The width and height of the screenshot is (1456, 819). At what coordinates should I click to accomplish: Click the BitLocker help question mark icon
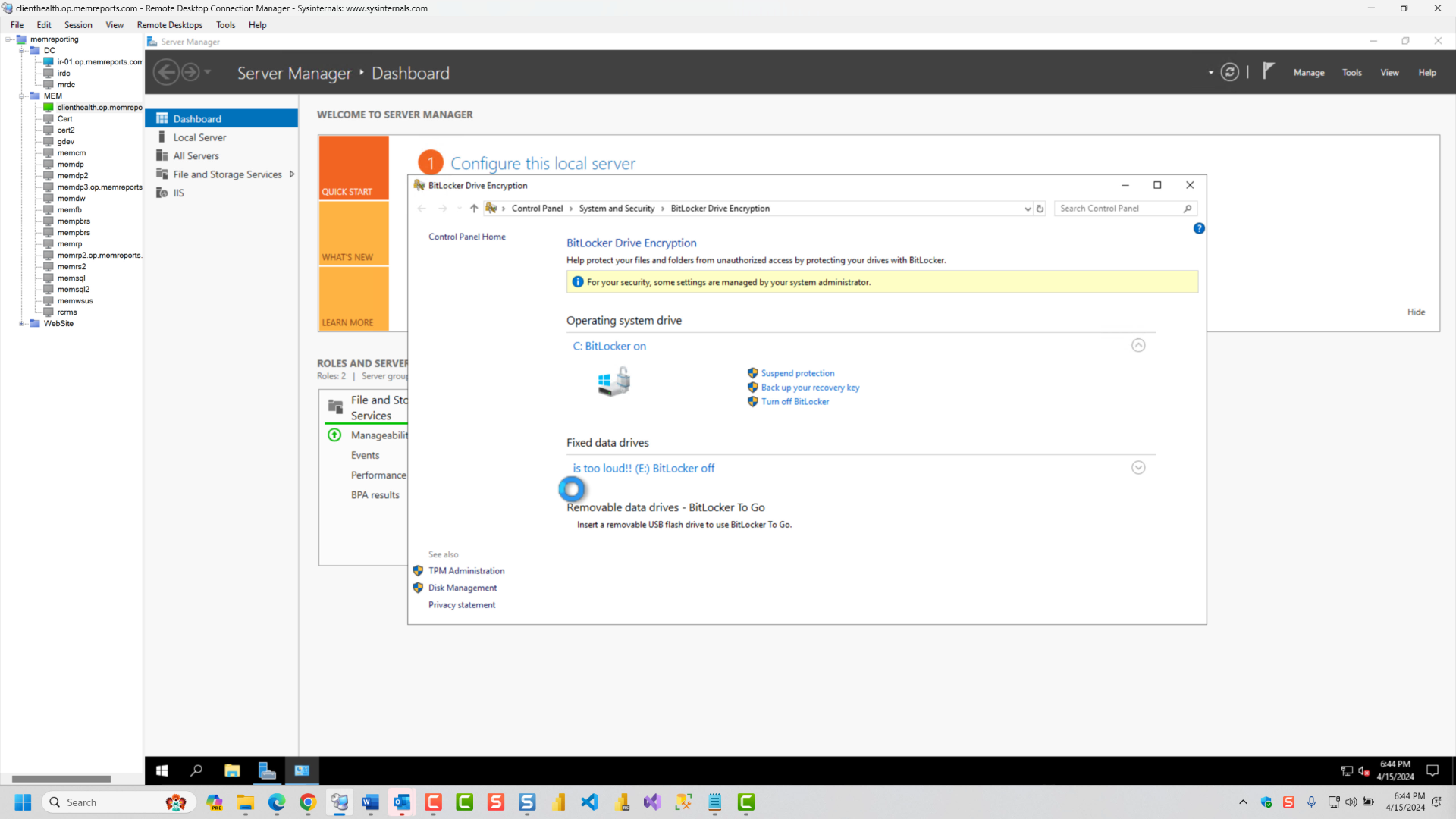click(x=1199, y=228)
